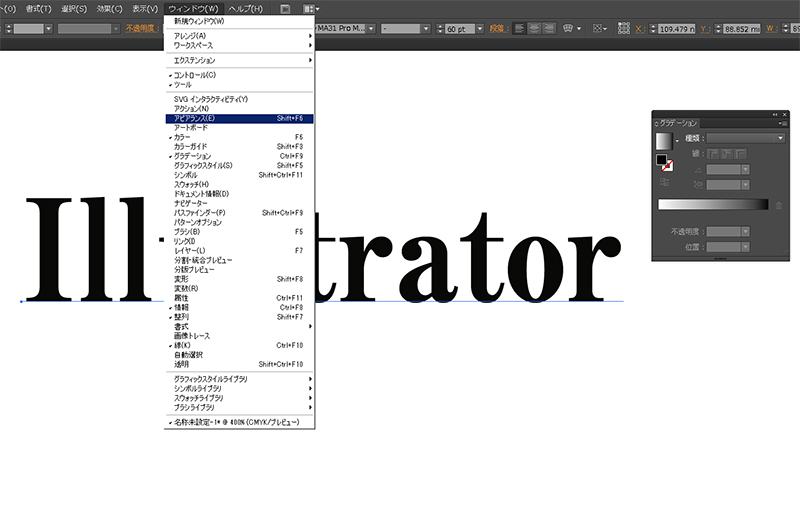Toggle the checked グラデーション panel entry
This screenshot has height=520, width=800.
pos(239,156)
